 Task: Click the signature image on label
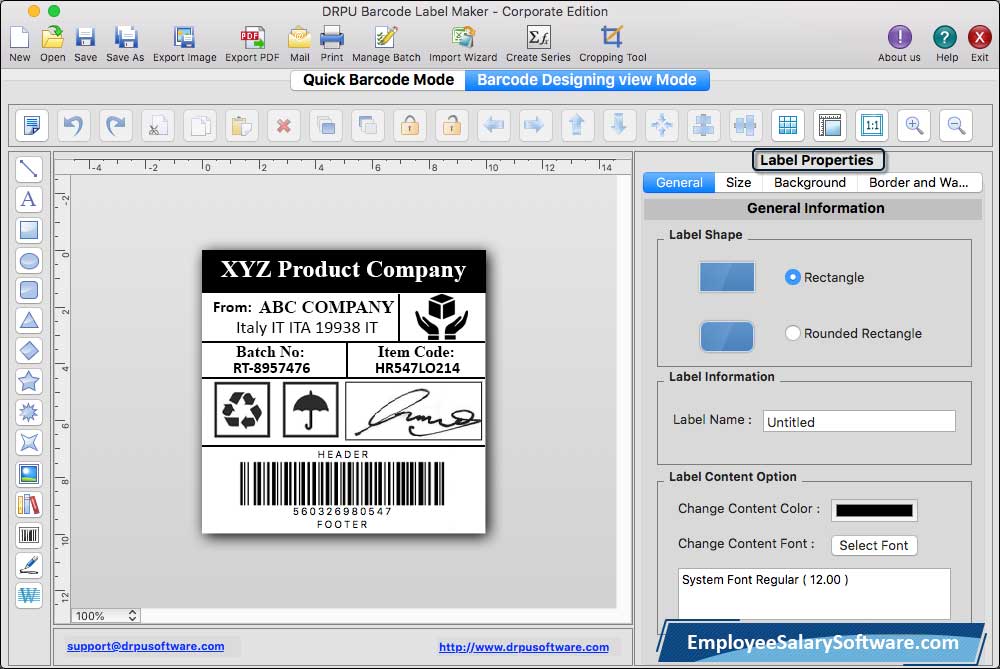pyautogui.click(x=413, y=411)
